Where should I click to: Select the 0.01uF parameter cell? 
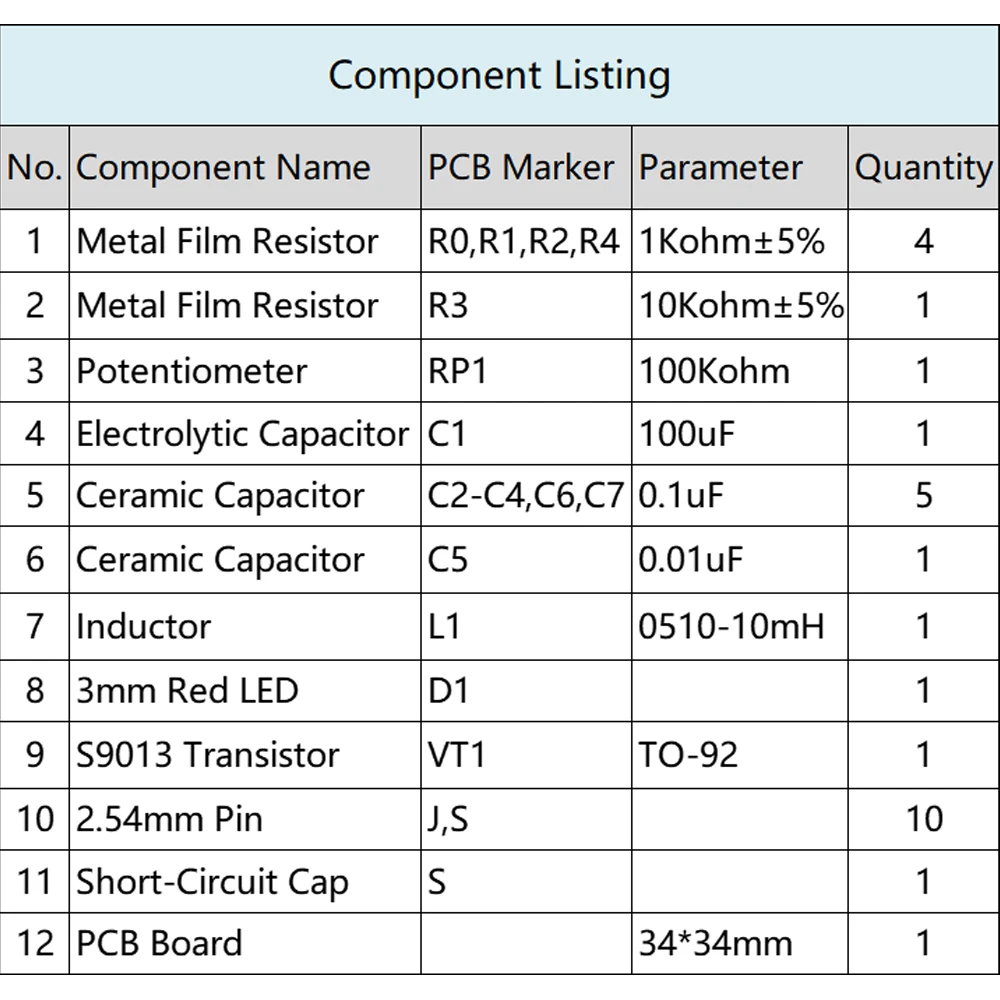point(740,560)
